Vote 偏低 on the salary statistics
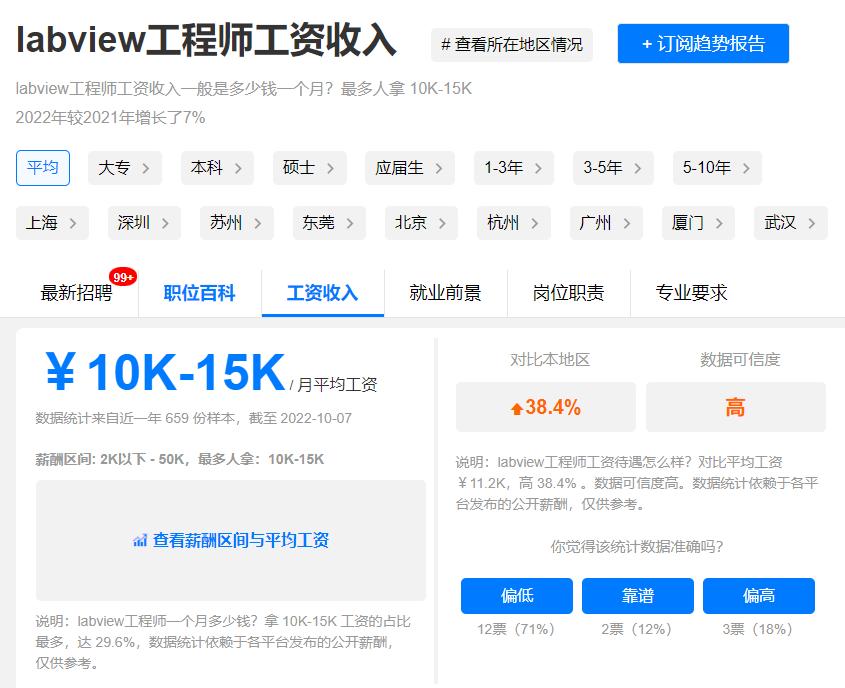 click(x=516, y=595)
